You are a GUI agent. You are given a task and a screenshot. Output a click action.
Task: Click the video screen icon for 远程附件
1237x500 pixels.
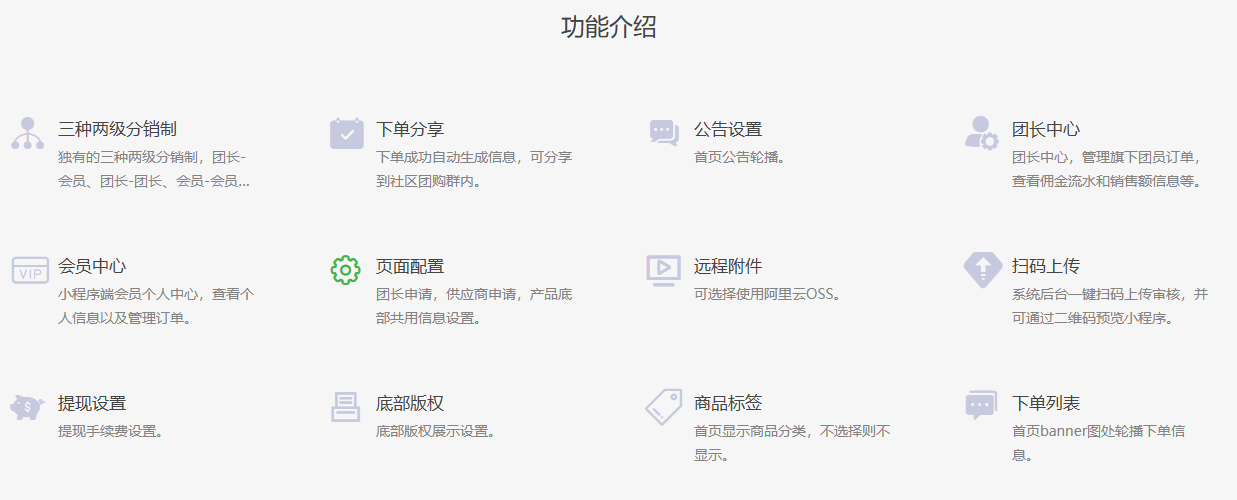tap(663, 270)
